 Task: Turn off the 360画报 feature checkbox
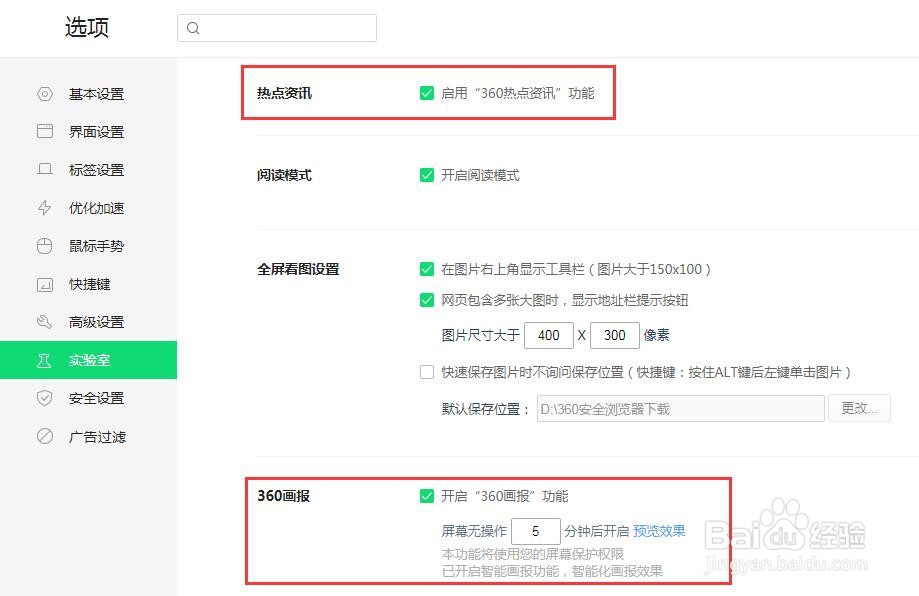coord(427,494)
